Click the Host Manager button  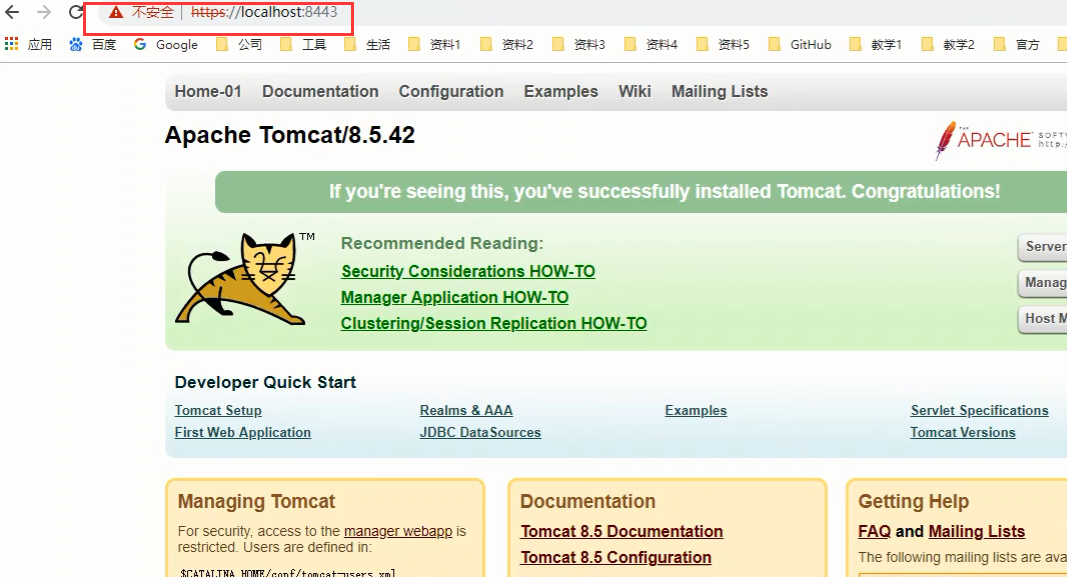(x=1043, y=318)
